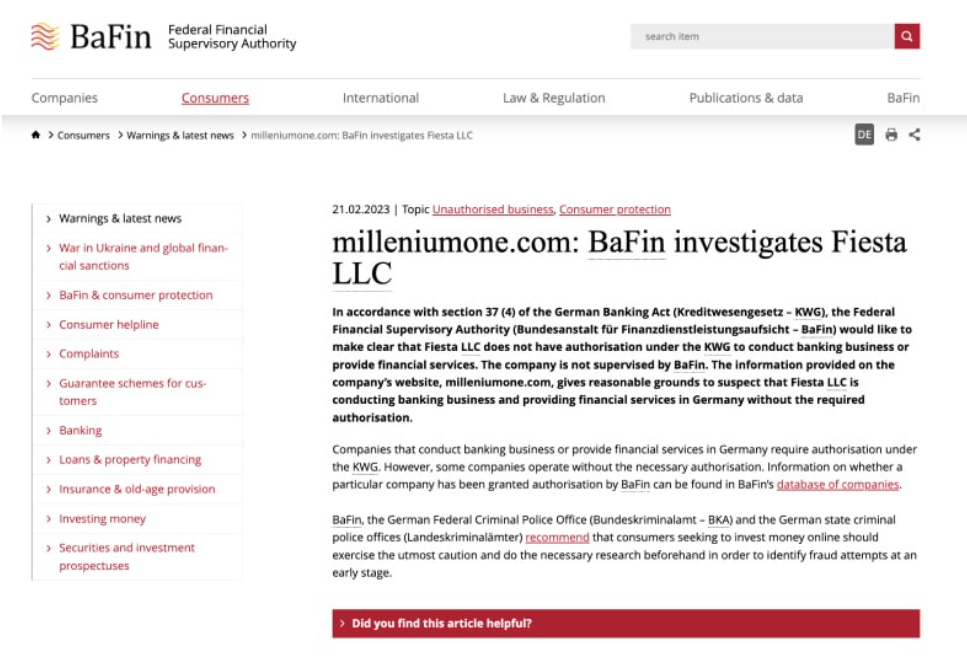Open the Publications & data menu

tap(746, 97)
